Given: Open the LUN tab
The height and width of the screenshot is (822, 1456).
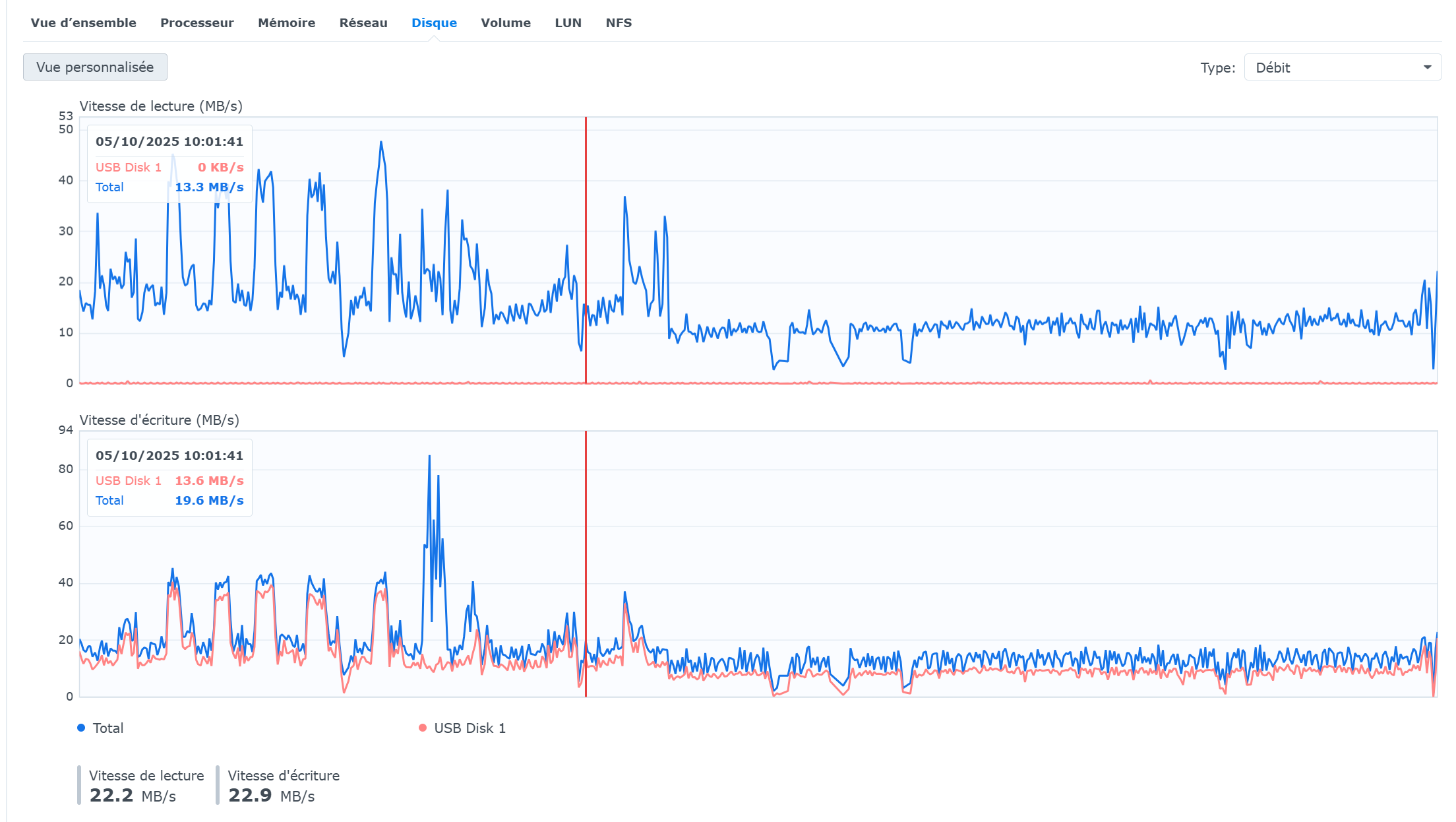Looking at the screenshot, I should (x=568, y=22).
